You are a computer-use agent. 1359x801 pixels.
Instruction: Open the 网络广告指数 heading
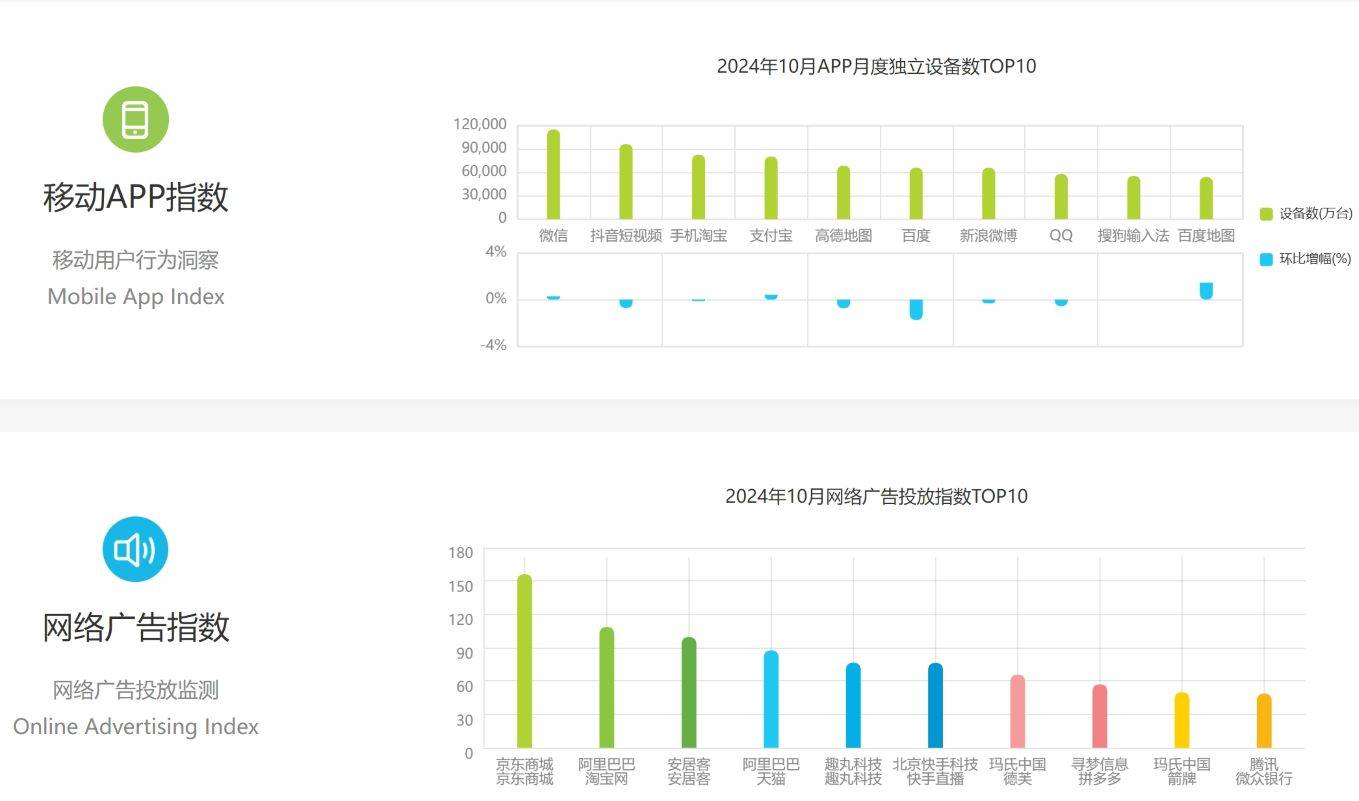(136, 627)
